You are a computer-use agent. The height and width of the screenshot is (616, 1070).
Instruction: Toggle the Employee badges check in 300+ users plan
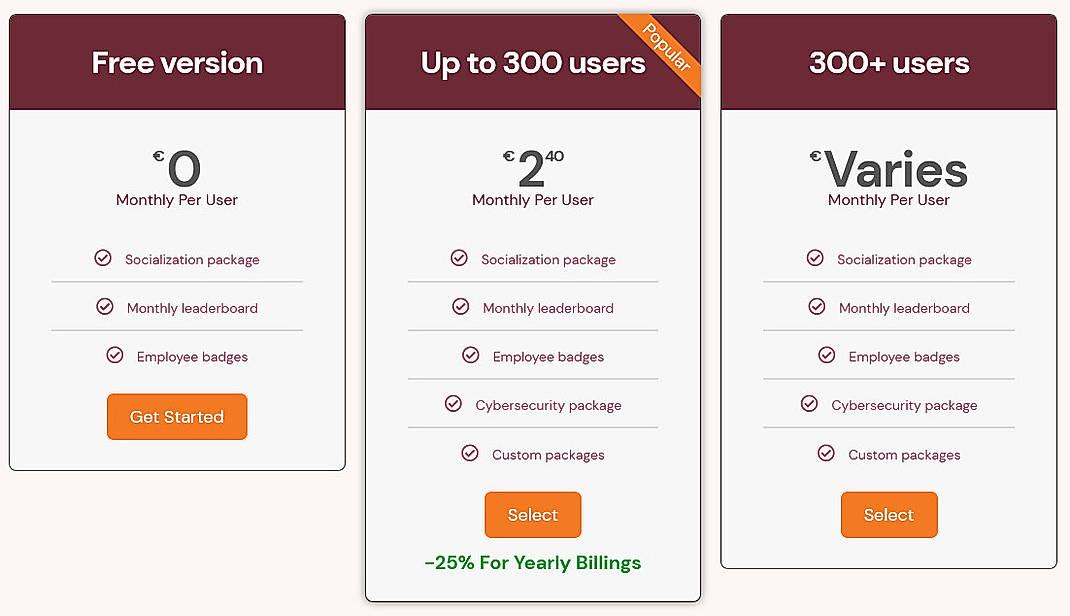(x=827, y=355)
